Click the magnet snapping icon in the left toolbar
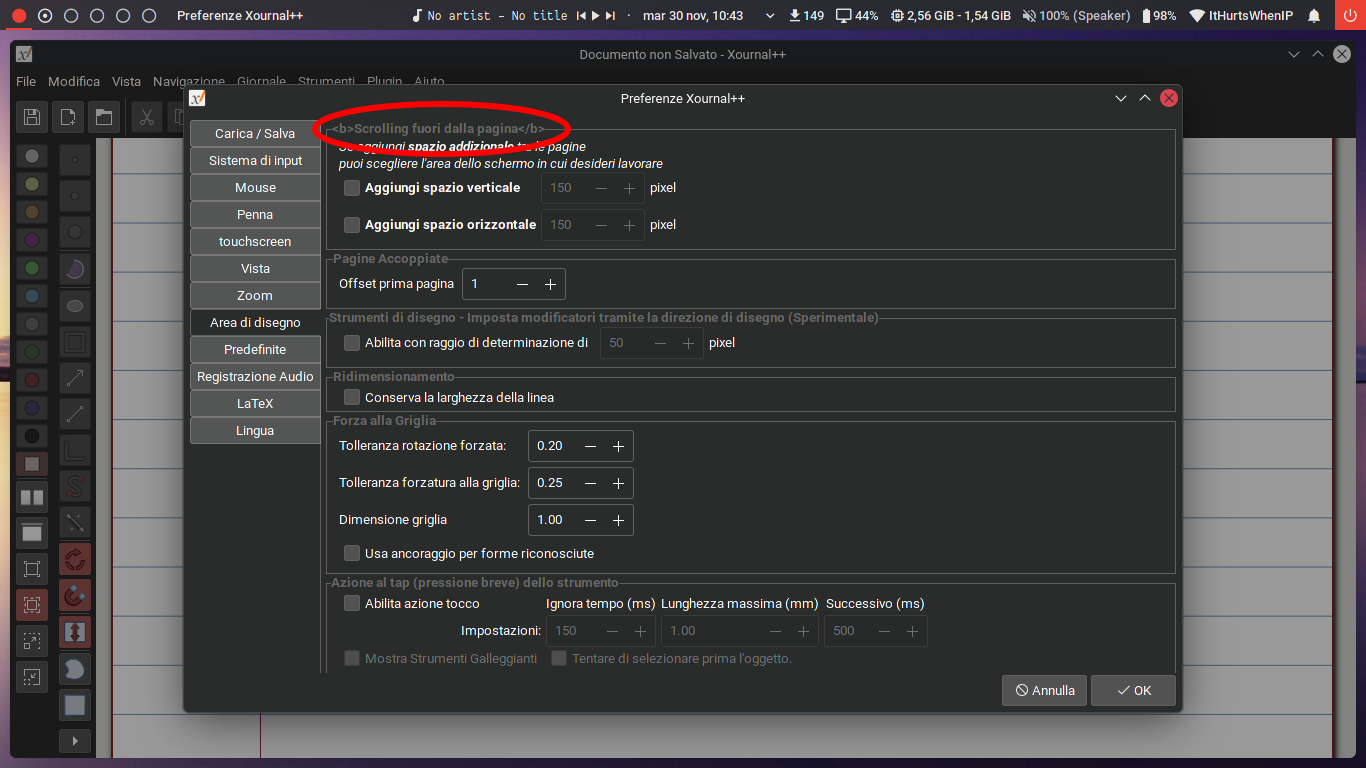Screen dimensions: 1366x768 [x=75, y=596]
